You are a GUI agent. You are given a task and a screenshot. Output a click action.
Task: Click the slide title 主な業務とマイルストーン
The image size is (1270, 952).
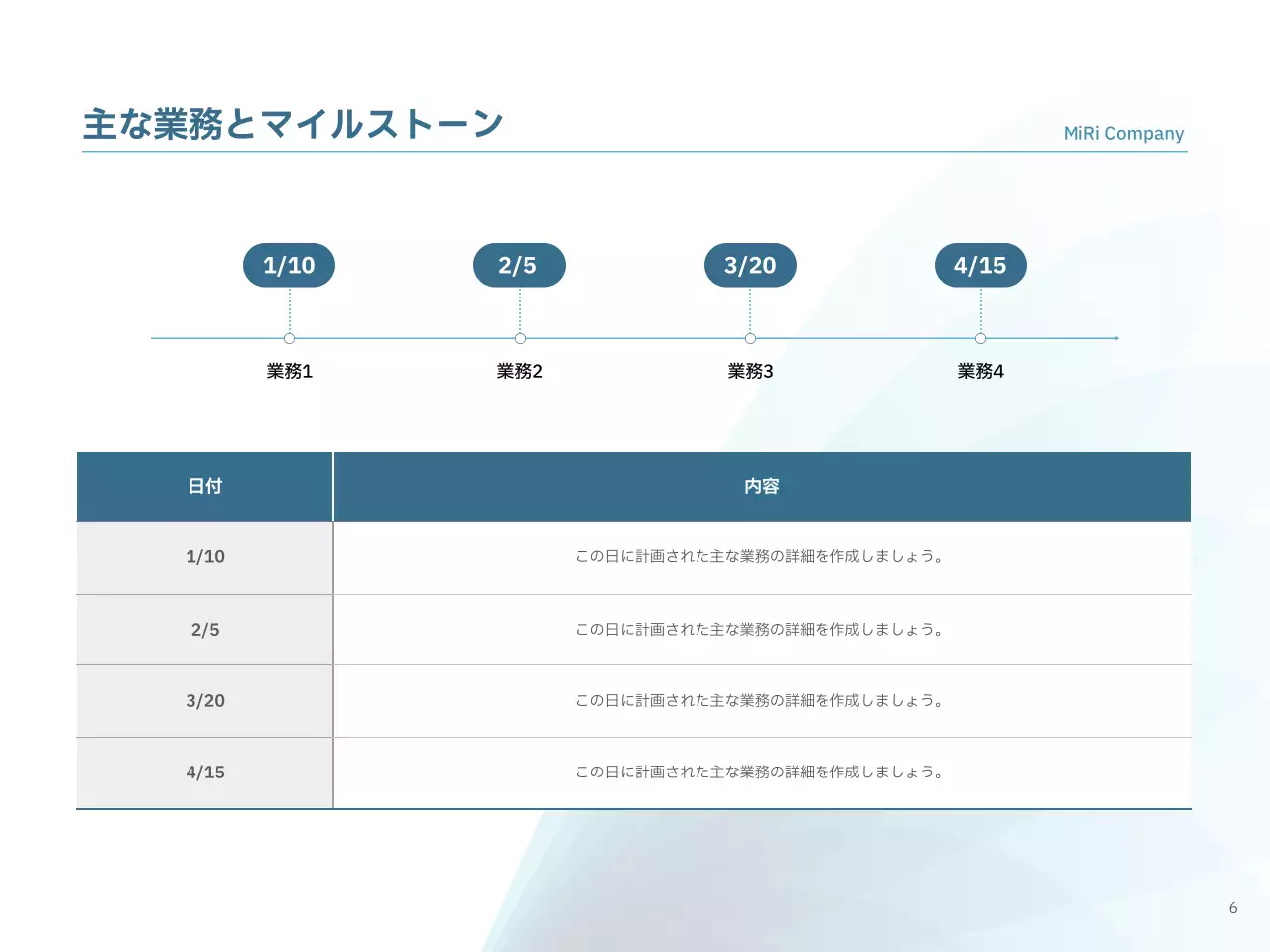click(x=294, y=123)
